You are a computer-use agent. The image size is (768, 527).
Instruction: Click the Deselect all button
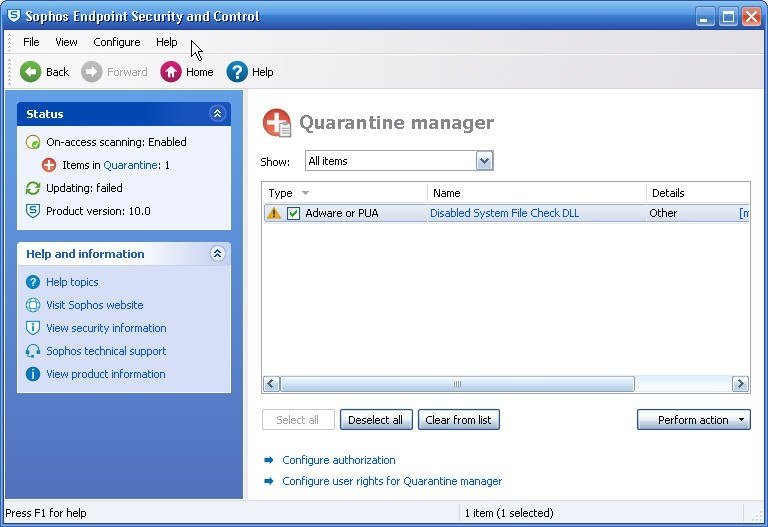coord(376,420)
